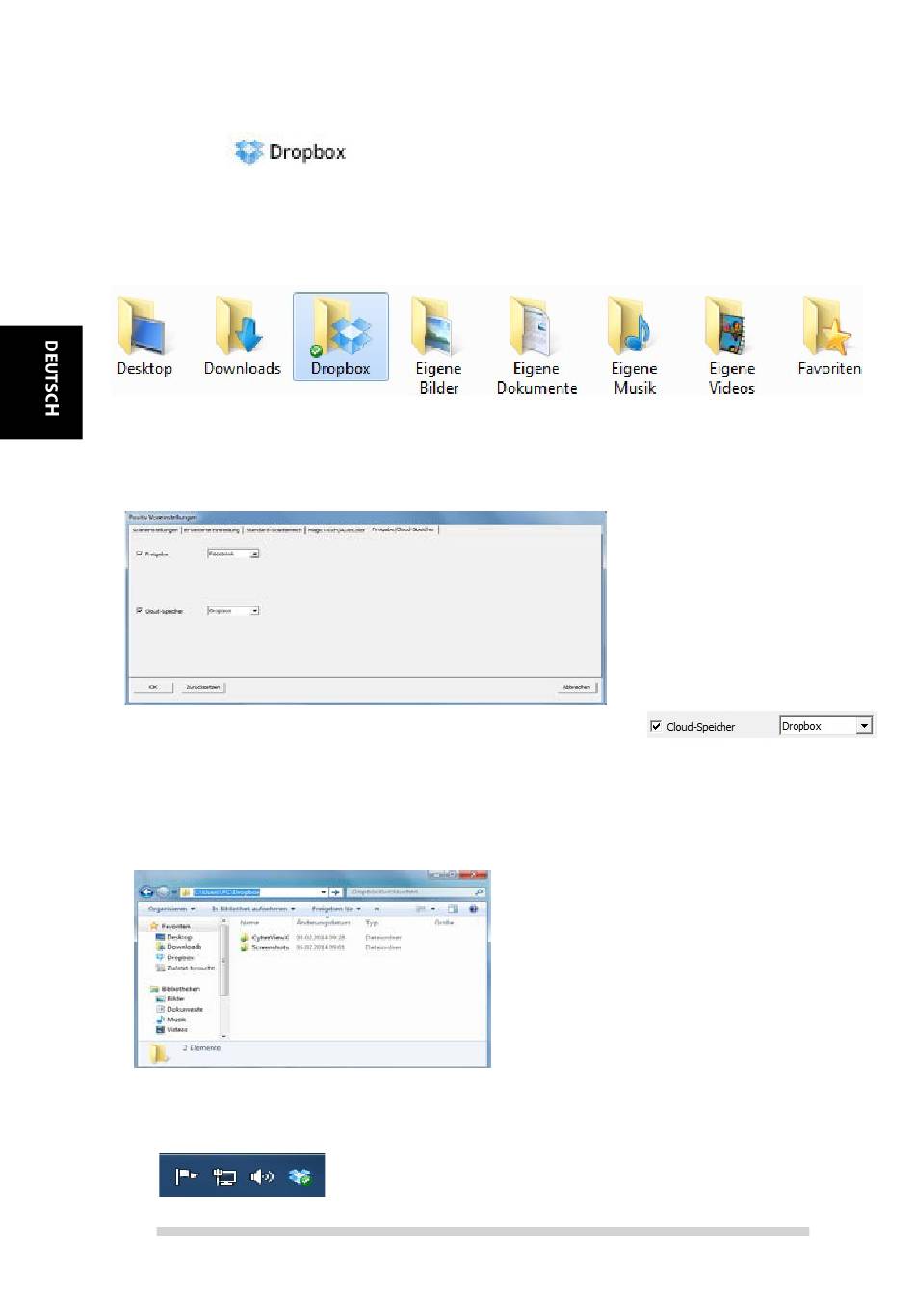Expand the address bar history arrow
915x1316 pixels.
(x=324, y=892)
